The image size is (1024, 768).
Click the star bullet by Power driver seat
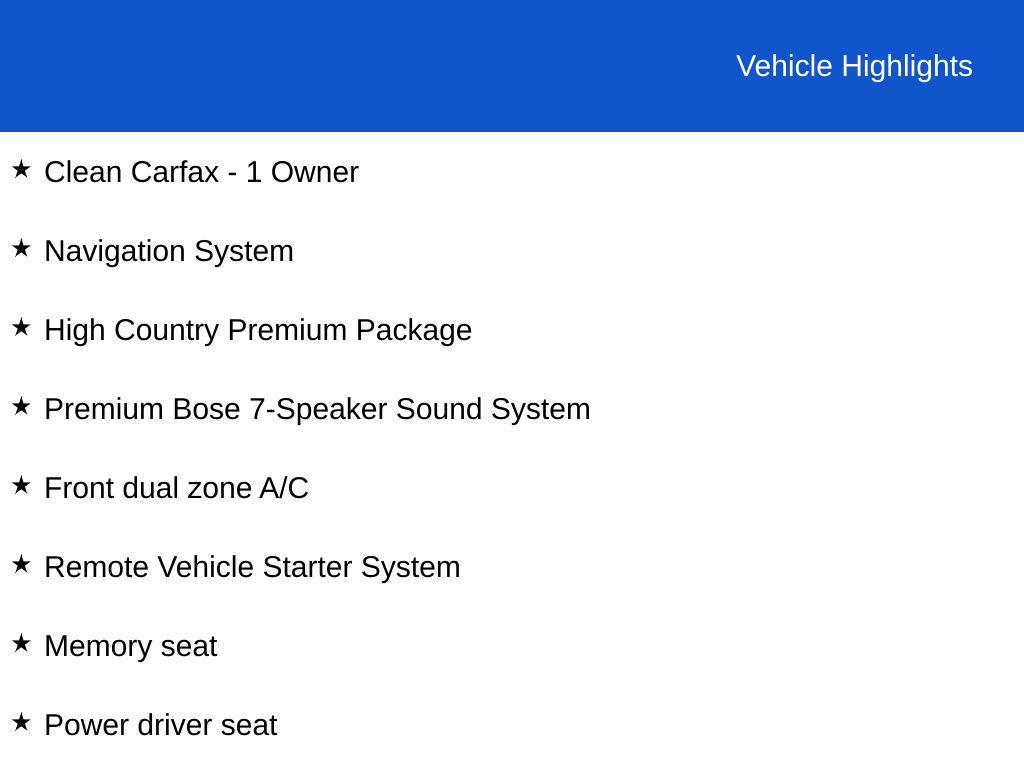(x=21, y=723)
